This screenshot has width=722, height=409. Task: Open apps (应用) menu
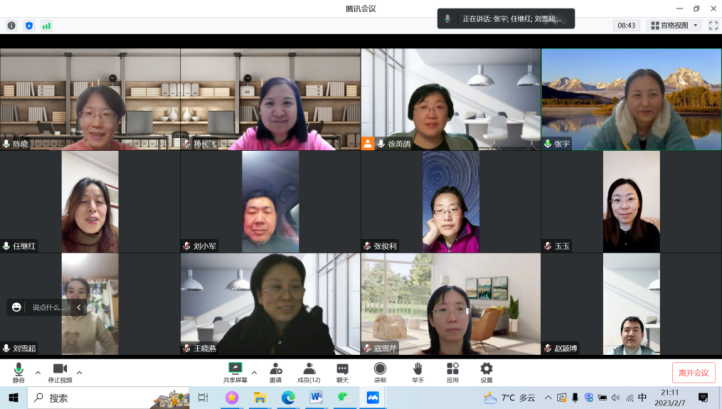453,373
